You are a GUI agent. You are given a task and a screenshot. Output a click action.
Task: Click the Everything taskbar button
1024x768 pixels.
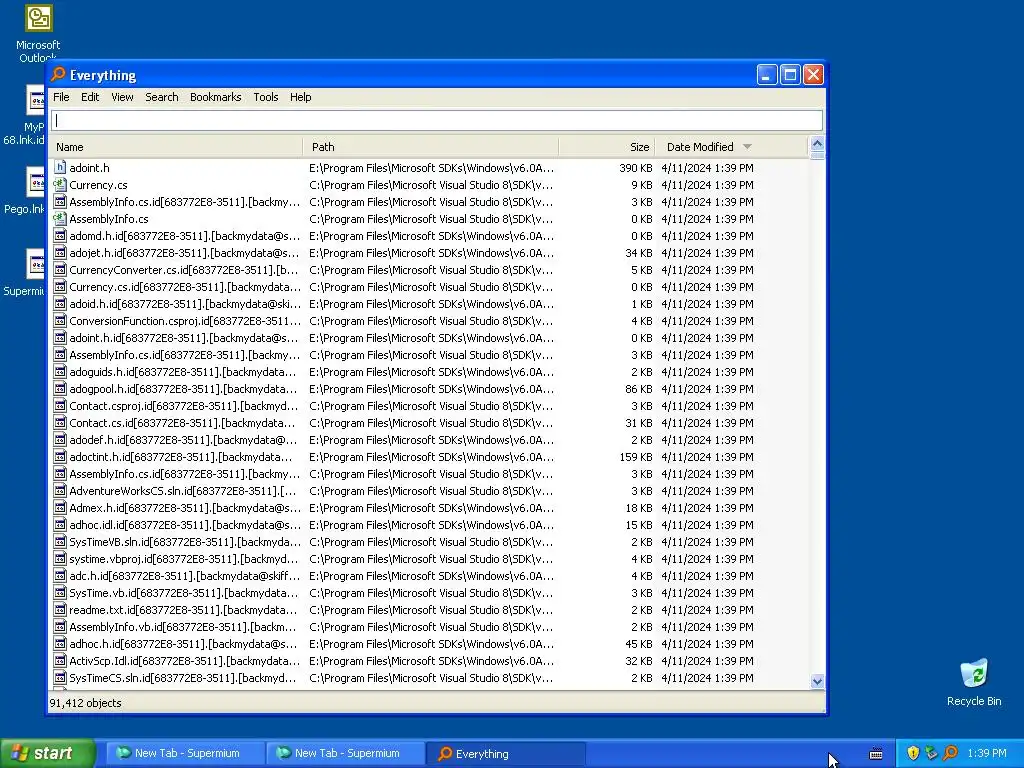505,754
